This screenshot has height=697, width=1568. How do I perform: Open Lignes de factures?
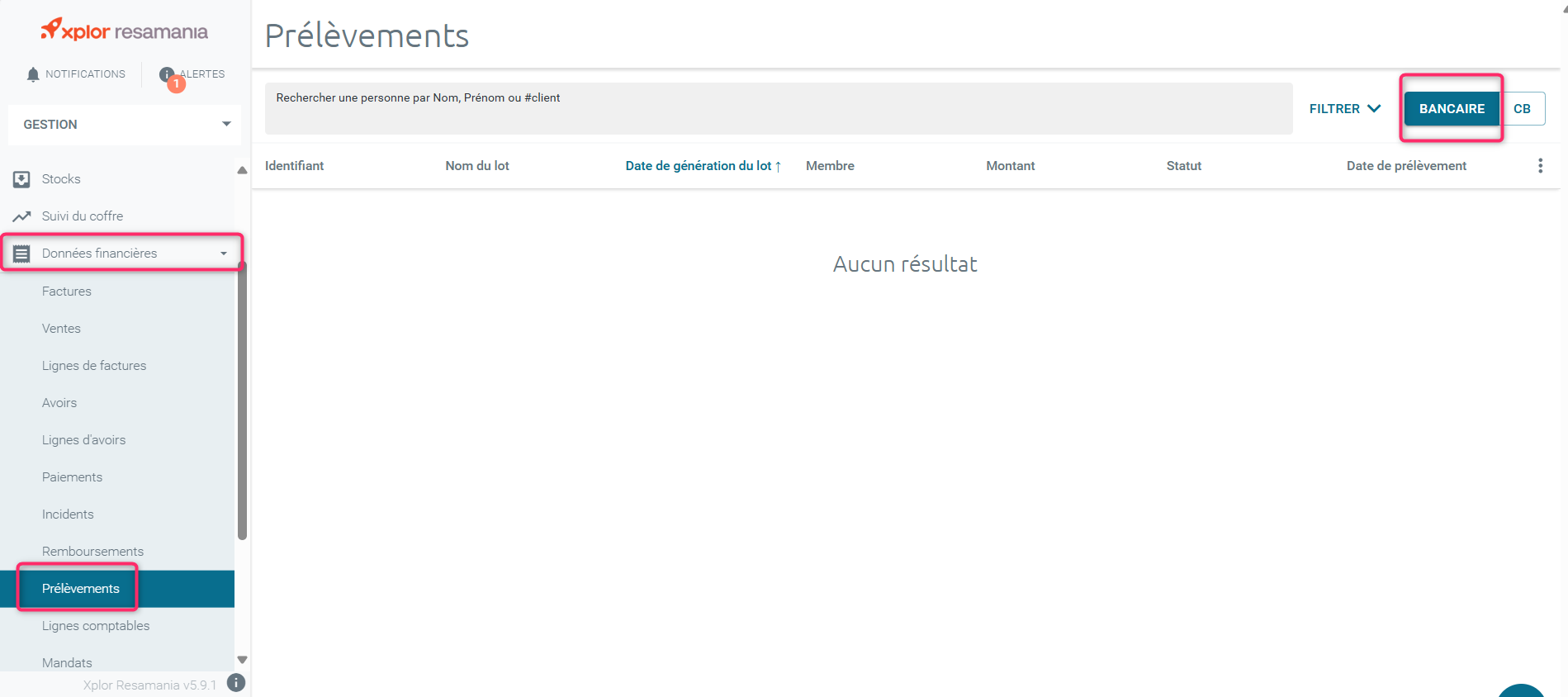pyautogui.click(x=94, y=366)
